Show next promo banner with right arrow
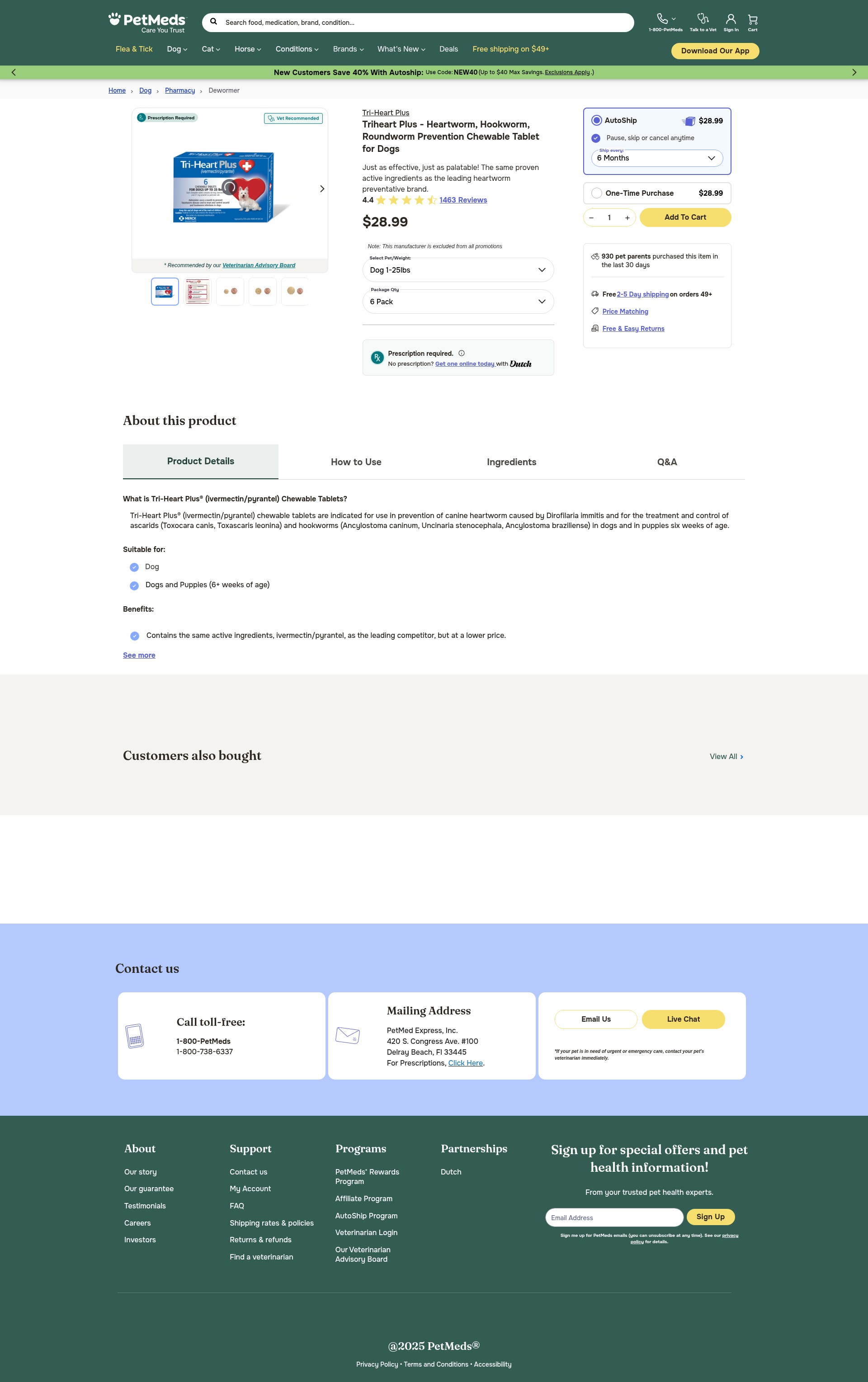Screen dimensions: 868x1382 tap(854, 72)
